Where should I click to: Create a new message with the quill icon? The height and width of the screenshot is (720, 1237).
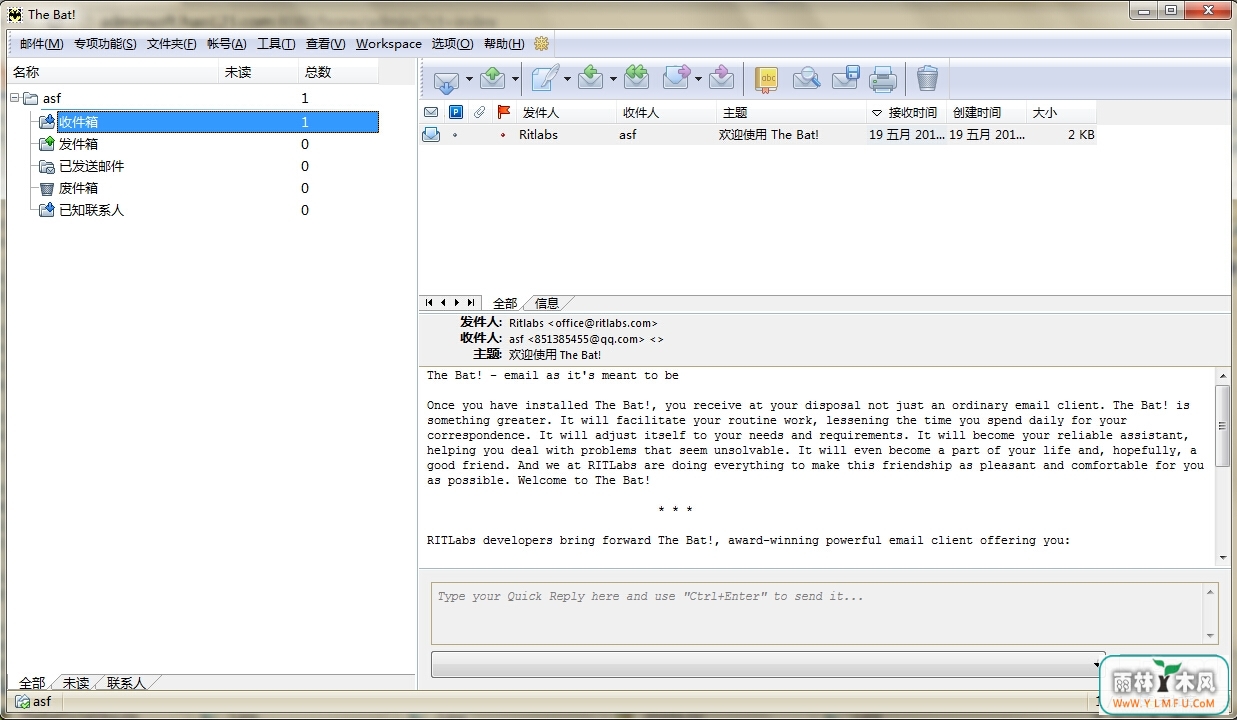[545, 78]
